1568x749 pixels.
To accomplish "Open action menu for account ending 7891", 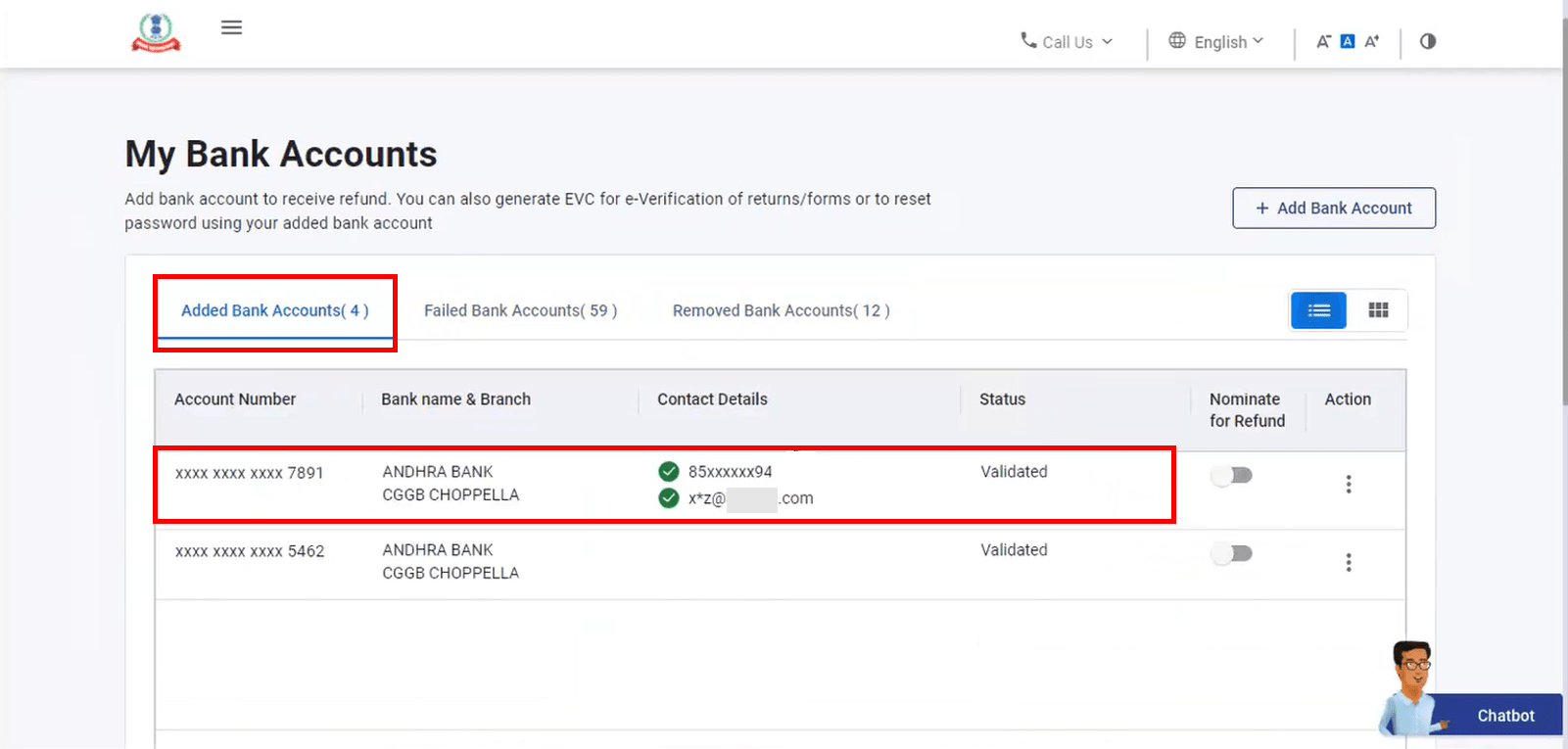I will pyautogui.click(x=1349, y=485).
